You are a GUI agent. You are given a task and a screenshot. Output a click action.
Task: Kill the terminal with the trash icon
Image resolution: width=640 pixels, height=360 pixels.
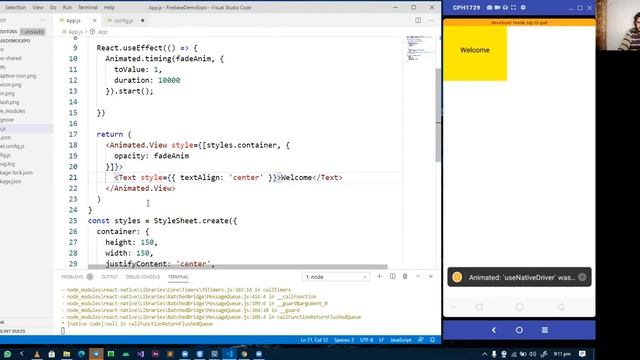tap(405, 276)
